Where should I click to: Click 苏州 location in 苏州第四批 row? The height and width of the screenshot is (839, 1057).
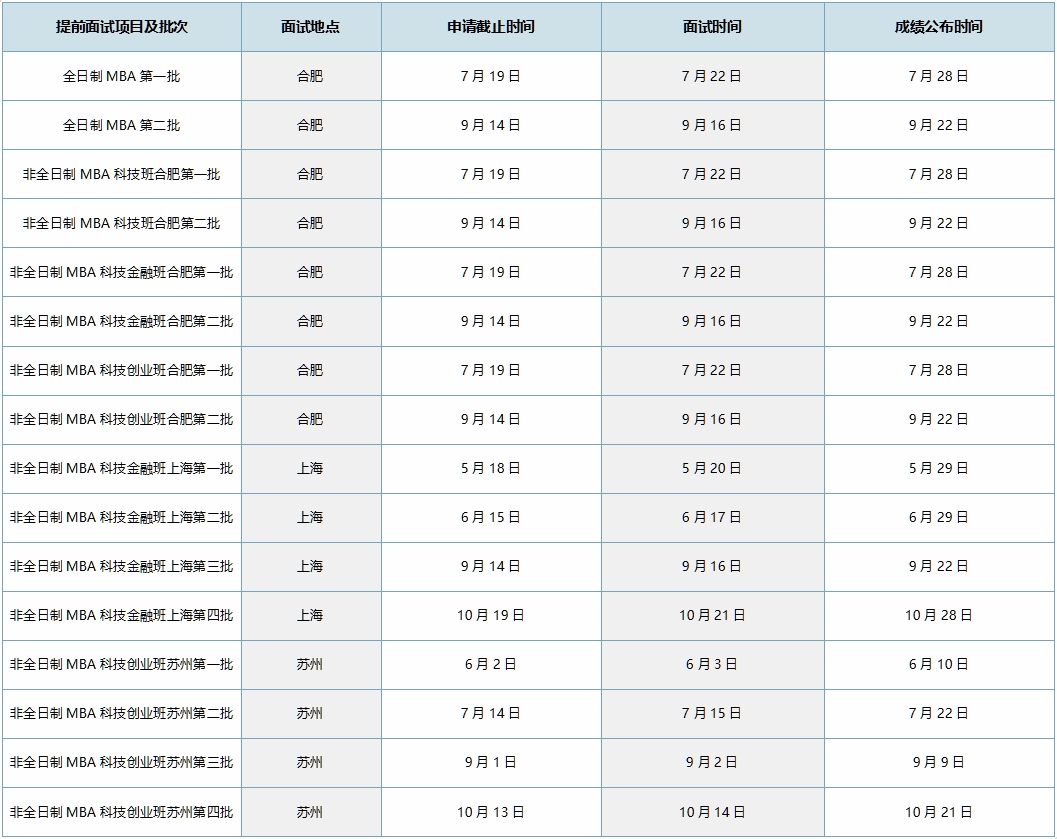tap(310, 812)
